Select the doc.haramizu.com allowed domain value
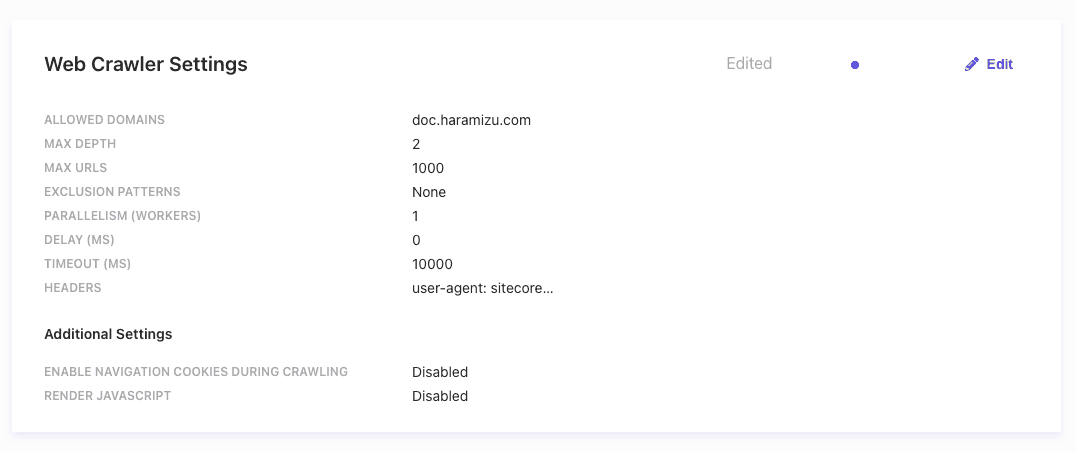 471,120
